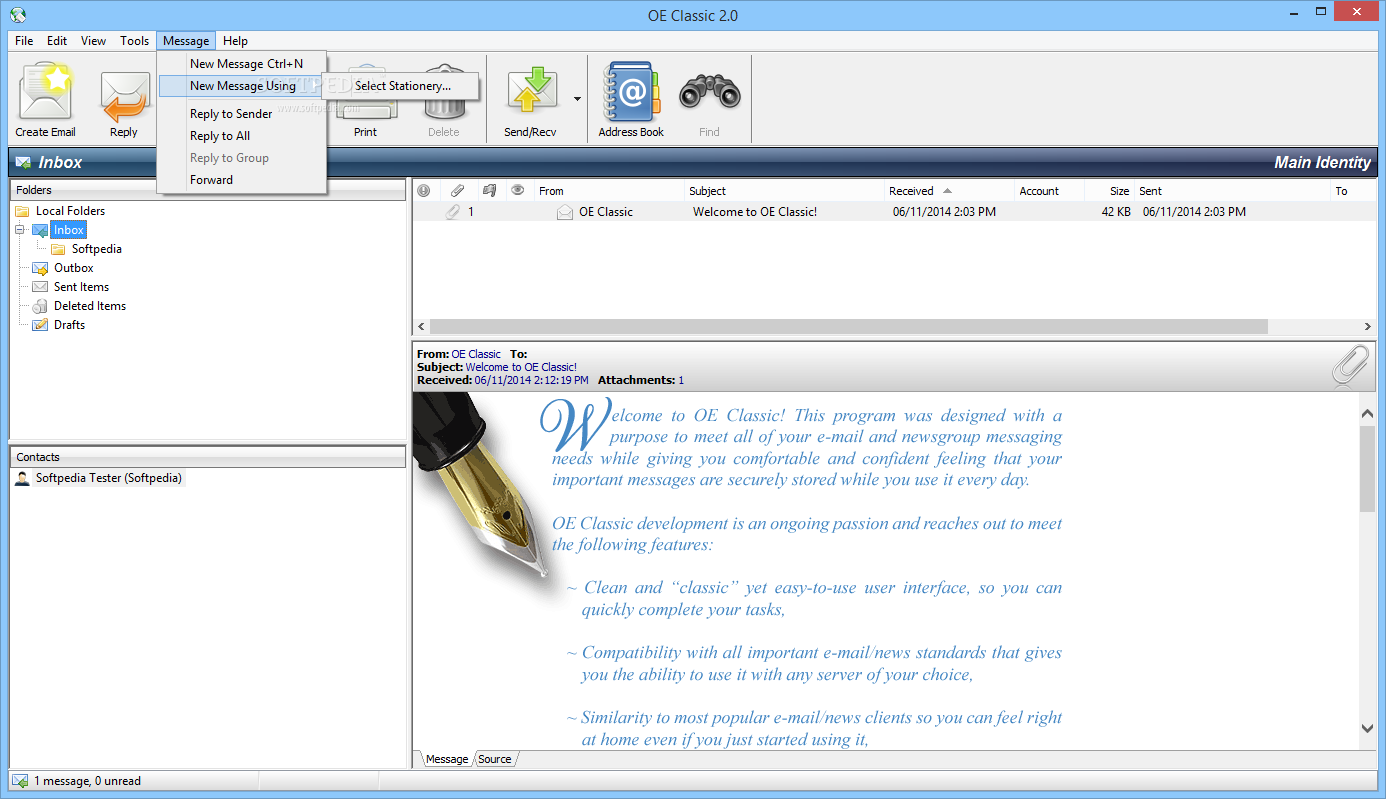
Task: Click the paperclip attachment icon in preview header
Action: (x=1350, y=366)
